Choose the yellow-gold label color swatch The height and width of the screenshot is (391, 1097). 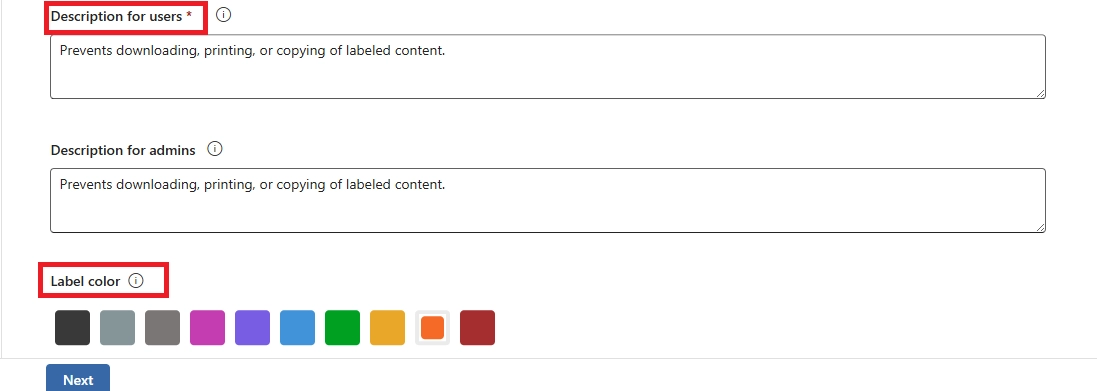pos(388,327)
